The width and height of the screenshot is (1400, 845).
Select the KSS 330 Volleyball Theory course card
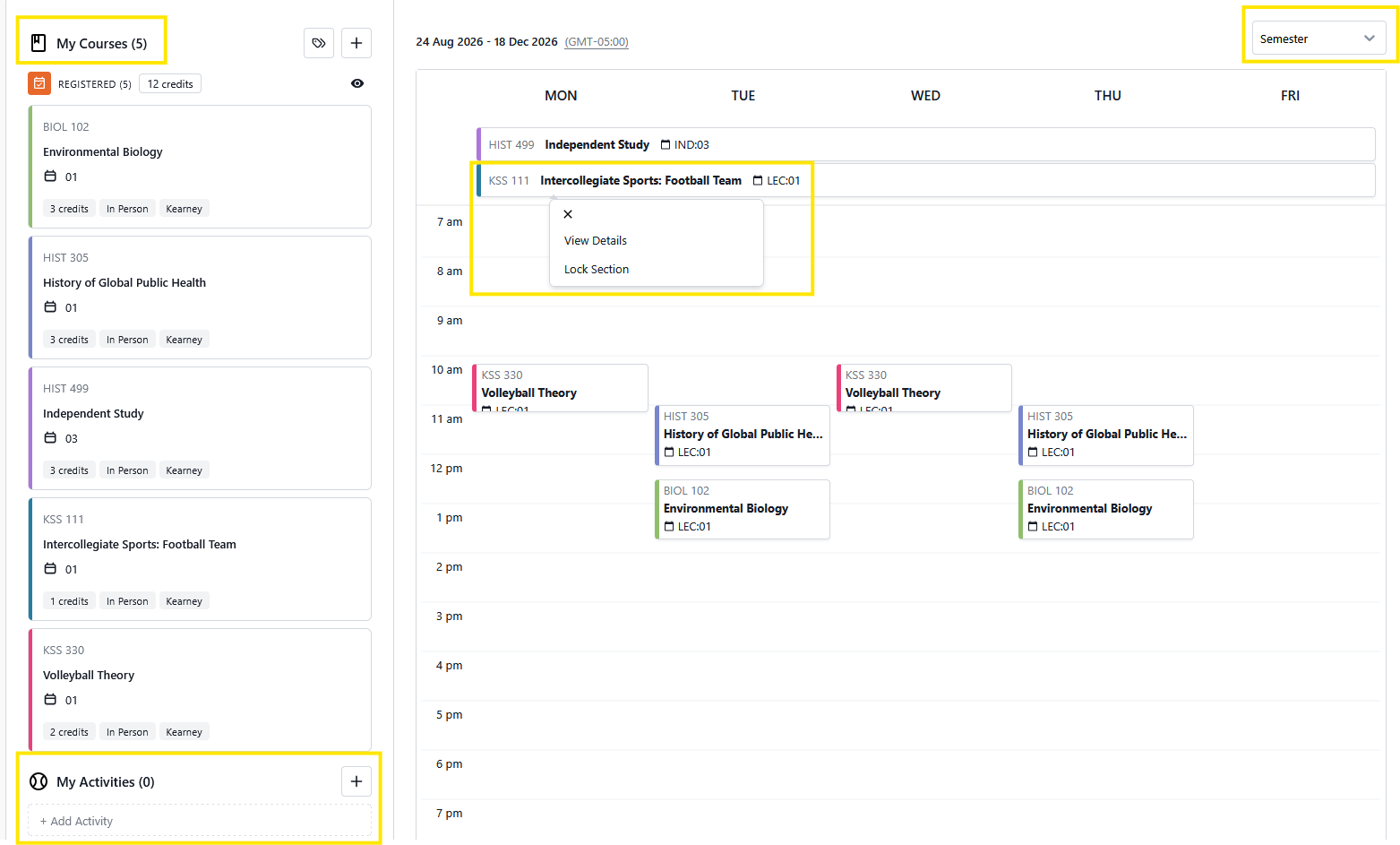[200, 690]
